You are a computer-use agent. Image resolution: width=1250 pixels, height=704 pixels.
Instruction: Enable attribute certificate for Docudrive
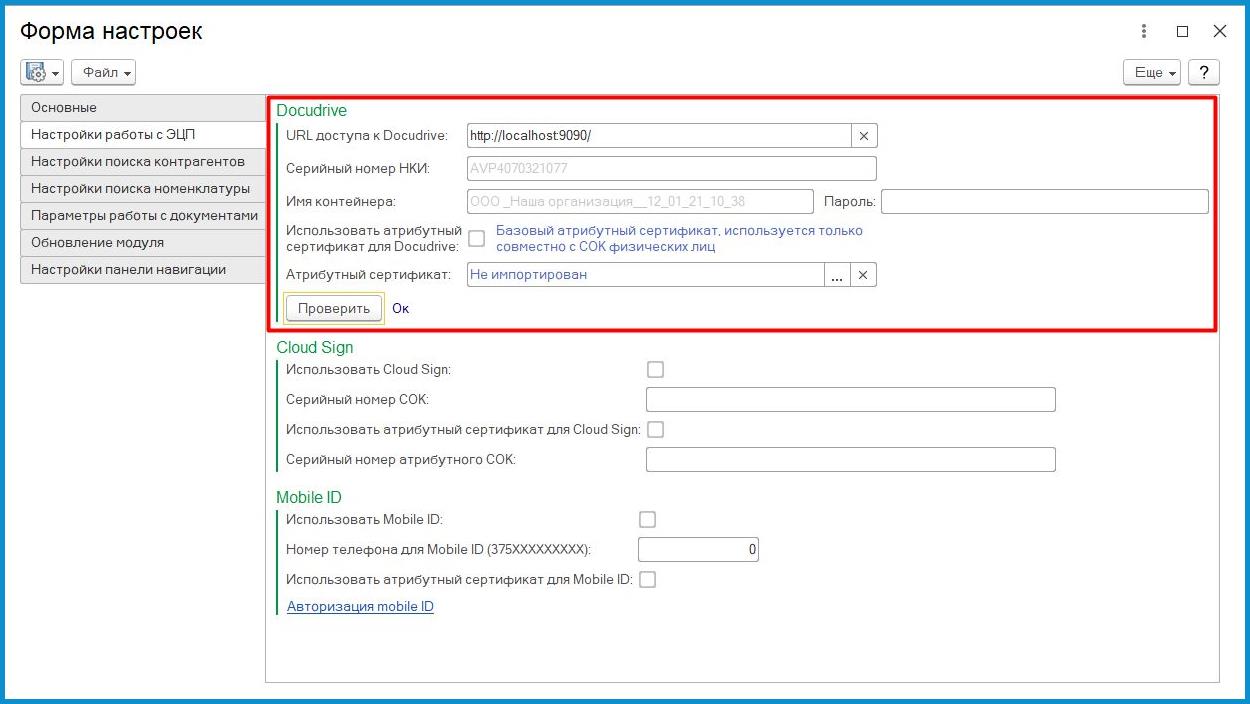[x=477, y=238]
